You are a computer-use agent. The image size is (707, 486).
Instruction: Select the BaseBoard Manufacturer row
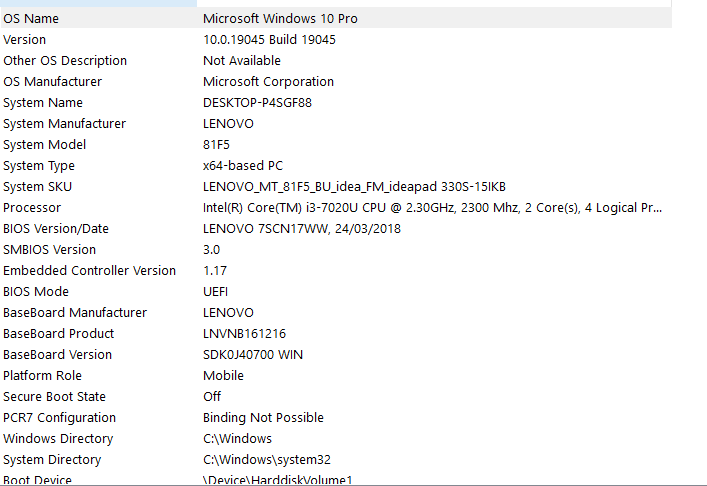(x=75, y=313)
